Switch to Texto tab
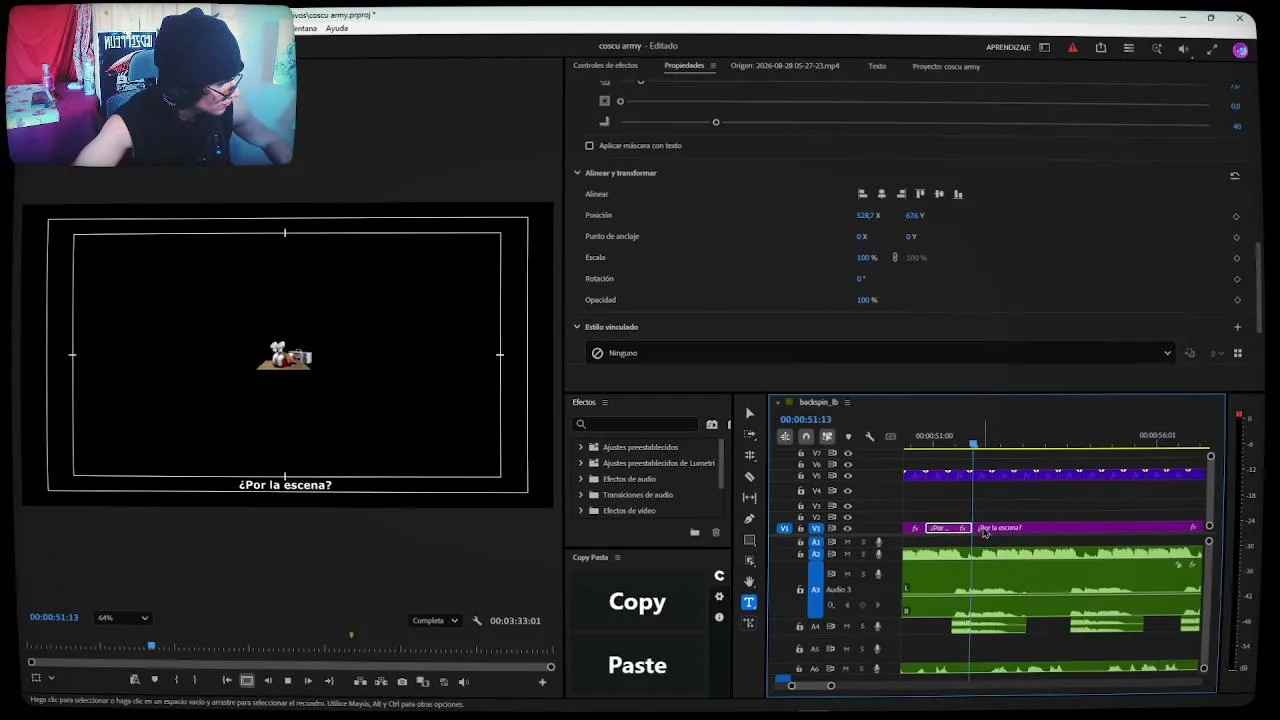This screenshot has height=720, width=1280. tap(877, 66)
